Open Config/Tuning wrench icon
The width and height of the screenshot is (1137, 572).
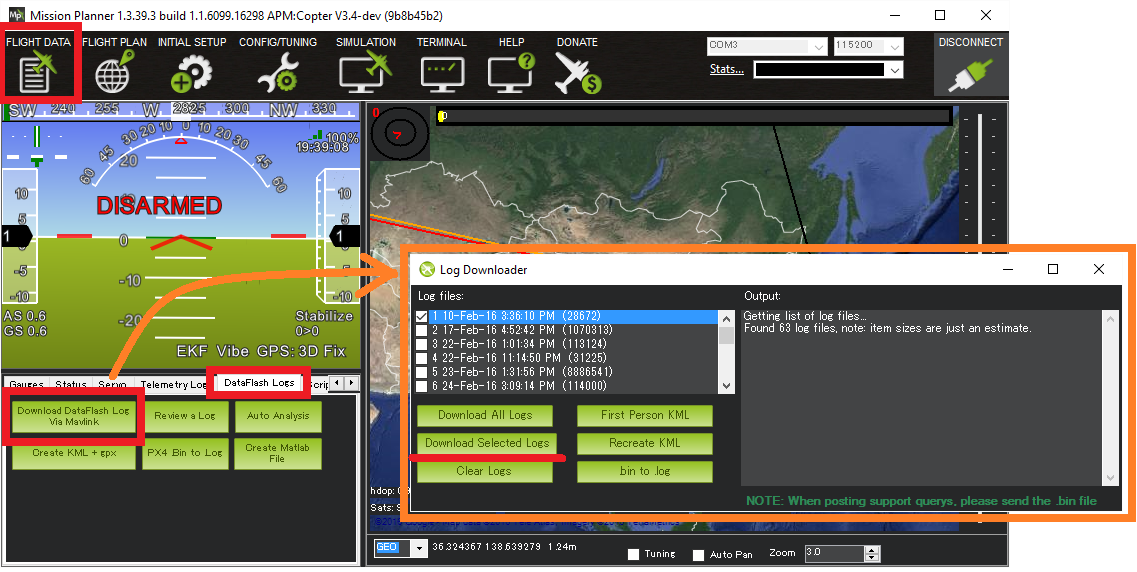(277, 72)
